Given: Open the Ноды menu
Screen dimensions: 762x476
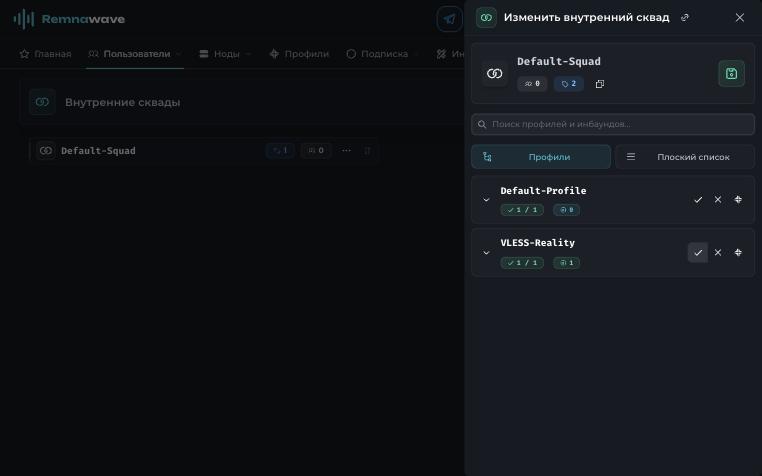Looking at the screenshot, I should 225,54.
